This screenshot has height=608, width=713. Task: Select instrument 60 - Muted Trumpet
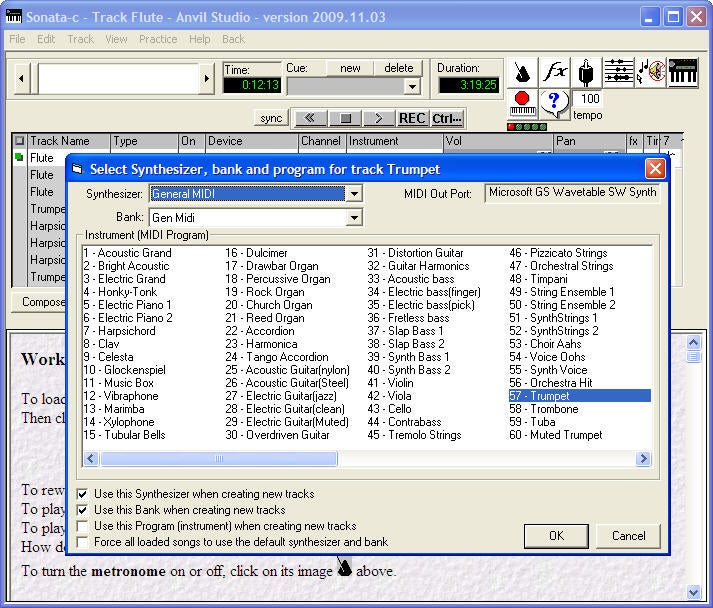point(556,435)
